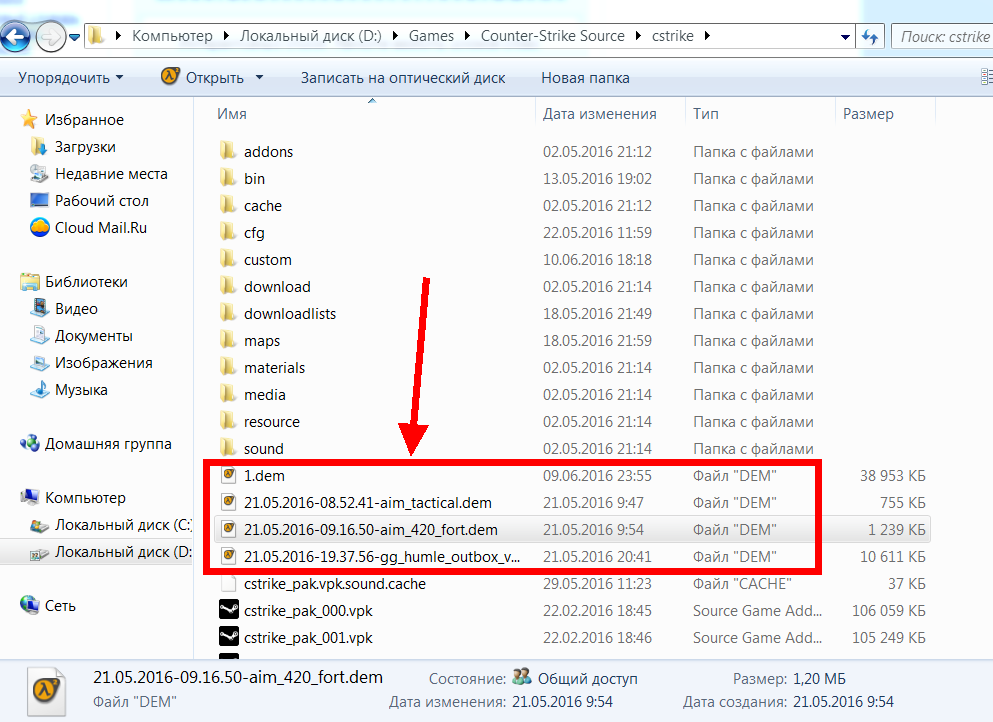
Task: Click the Новая папка button
Action: (585, 78)
